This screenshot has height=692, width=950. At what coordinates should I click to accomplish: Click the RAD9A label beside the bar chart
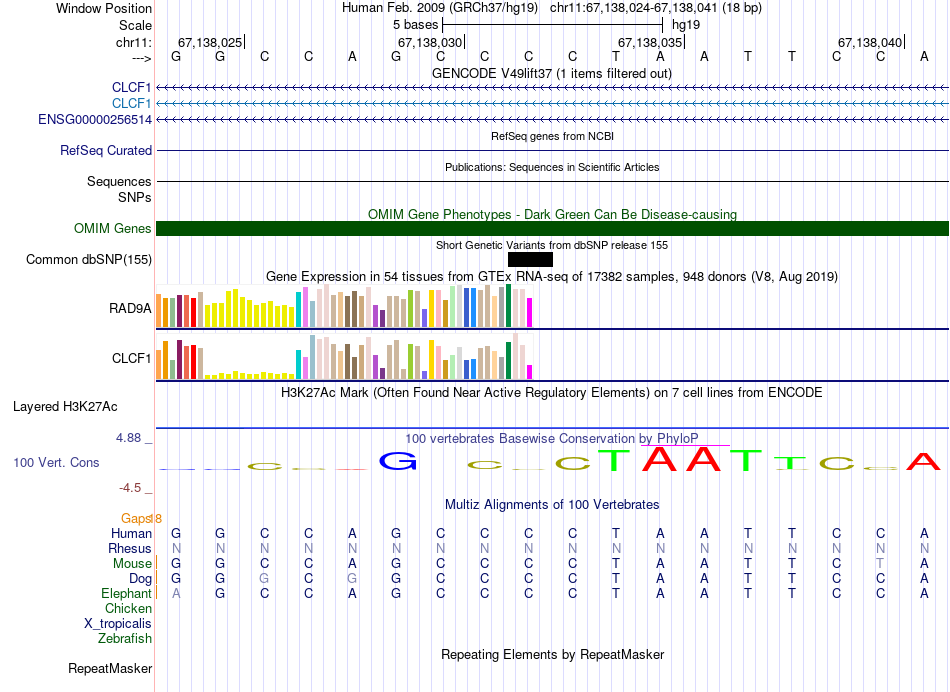tap(130, 308)
